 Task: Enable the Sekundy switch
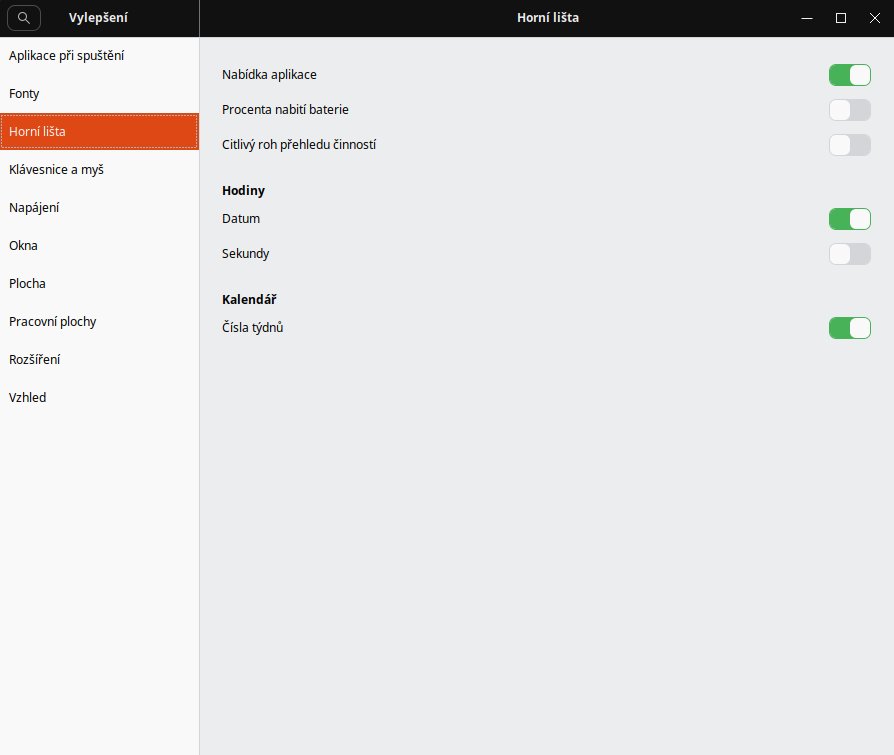point(850,254)
